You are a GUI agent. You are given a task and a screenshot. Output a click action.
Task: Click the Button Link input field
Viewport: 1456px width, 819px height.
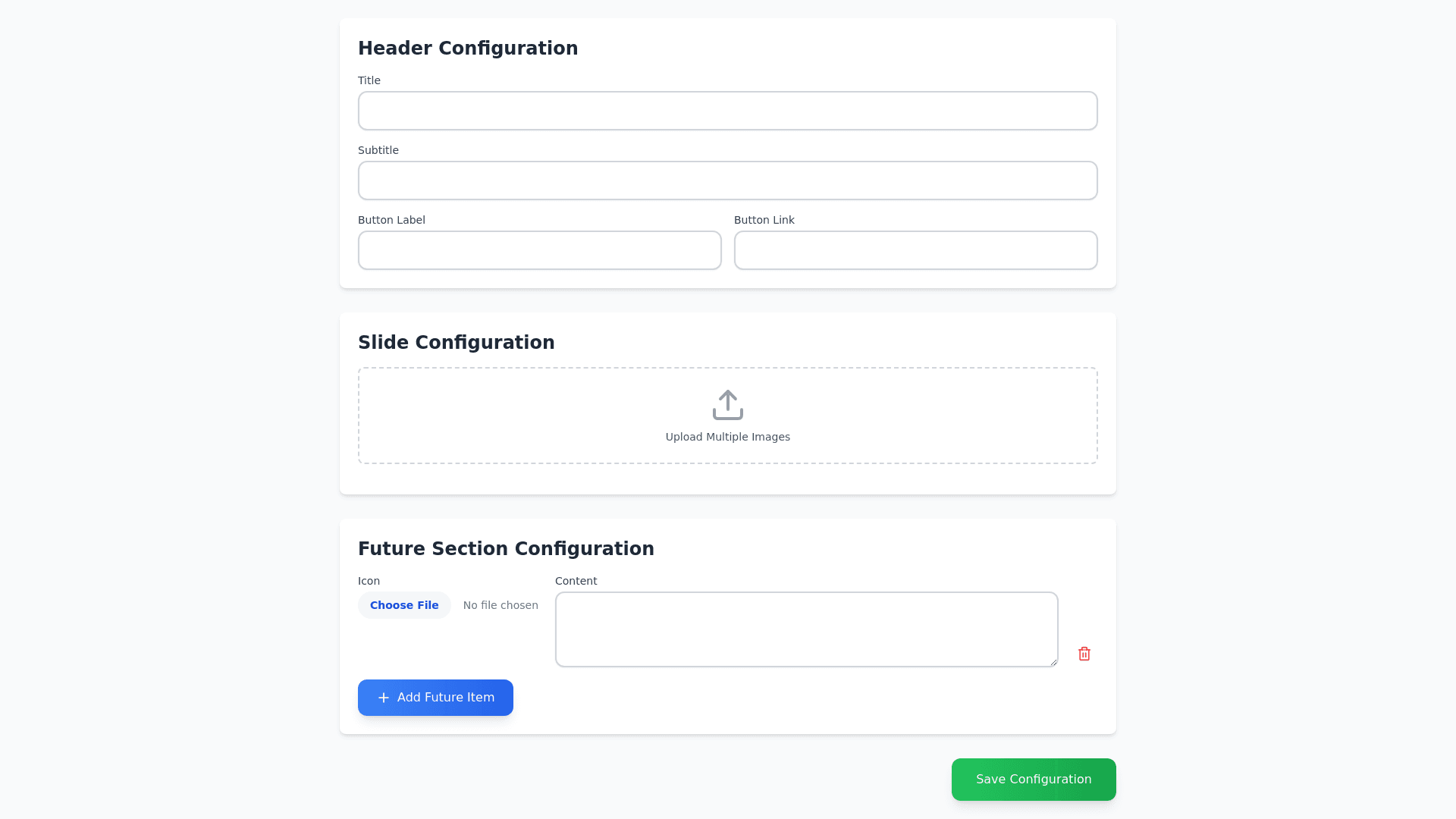click(x=915, y=250)
